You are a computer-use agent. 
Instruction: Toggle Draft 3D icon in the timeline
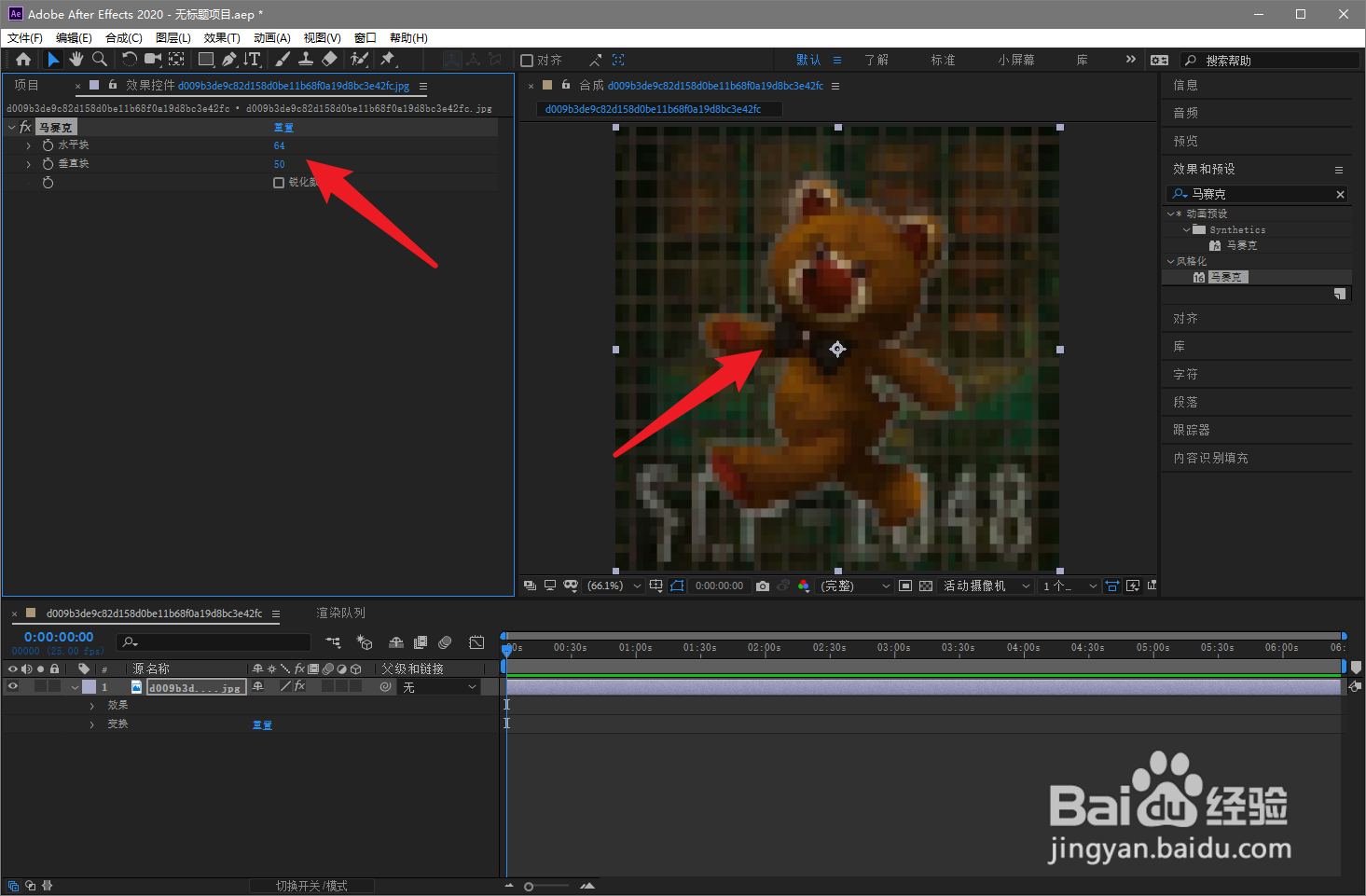pos(365,642)
